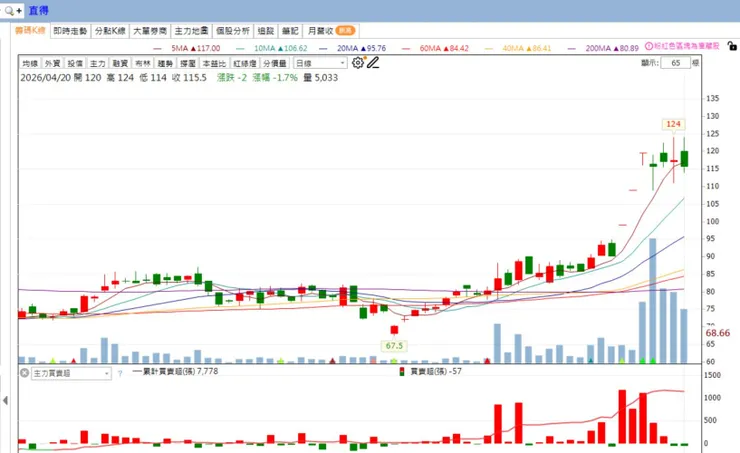Toggle the 外資 indicator button
Image resolution: width=740 pixels, height=453 pixels.
(52, 63)
